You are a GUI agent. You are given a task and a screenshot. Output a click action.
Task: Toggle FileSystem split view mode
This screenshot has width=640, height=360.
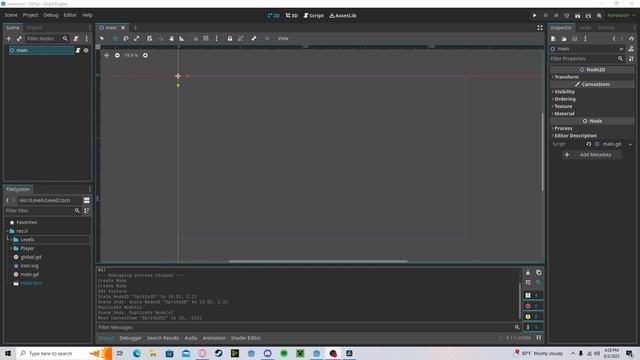(87, 200)
